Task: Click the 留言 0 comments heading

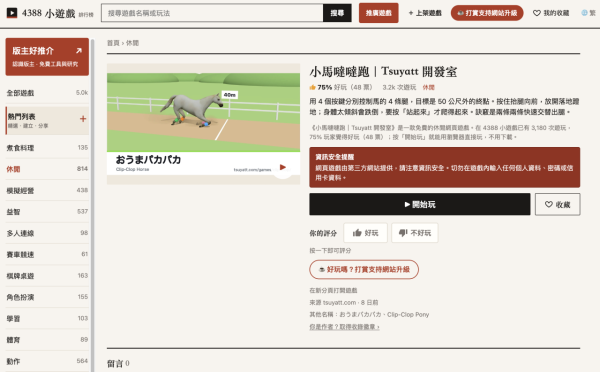Action: tap(118, 363)
